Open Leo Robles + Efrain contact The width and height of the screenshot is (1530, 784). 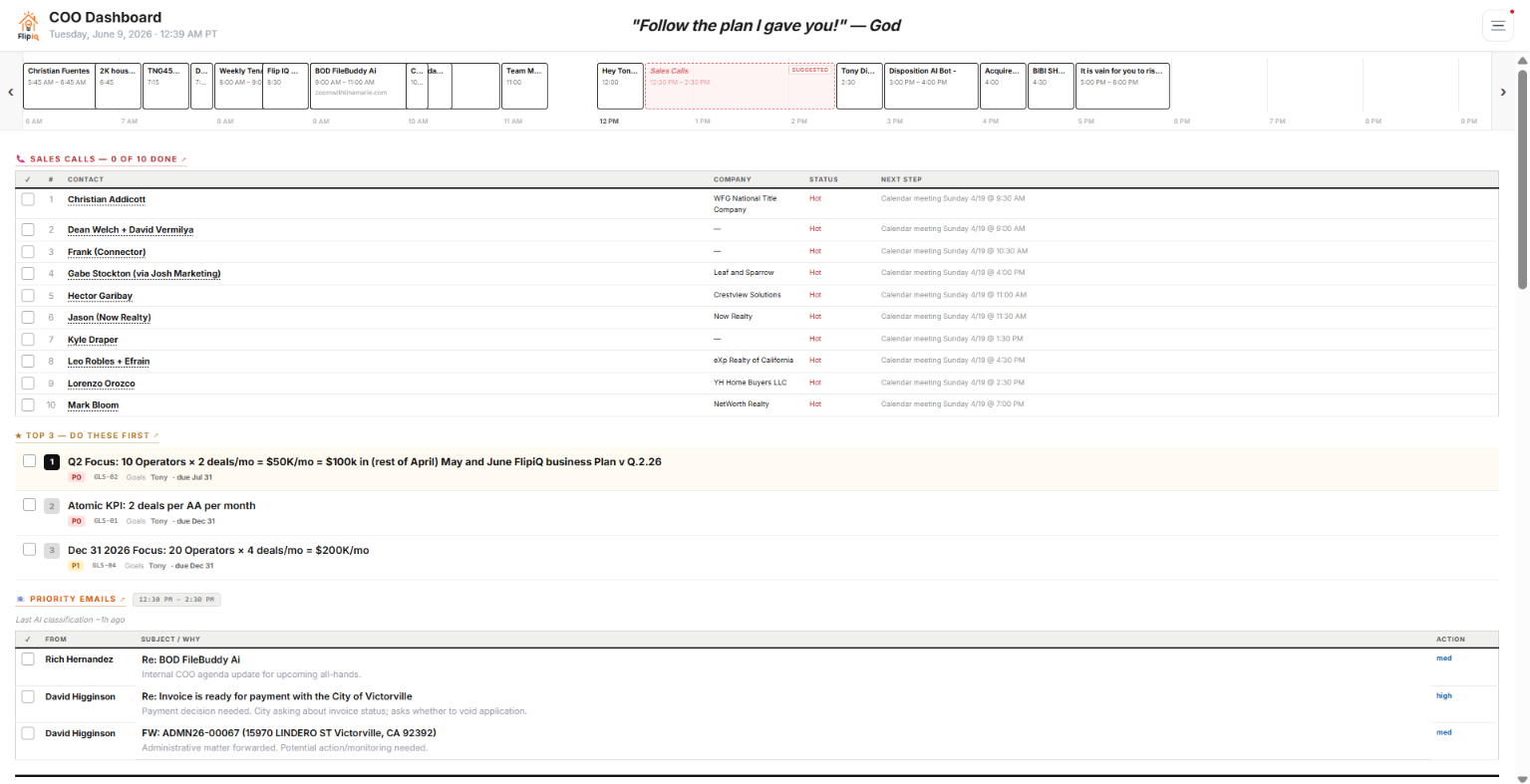click(x=109, y=362)
